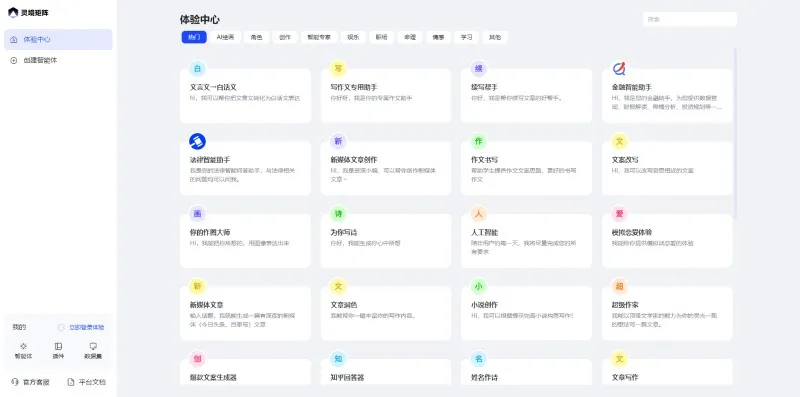Click the 灵境矩阵 logo in the sidebar

pyautogui.click(x=29, y=12)
